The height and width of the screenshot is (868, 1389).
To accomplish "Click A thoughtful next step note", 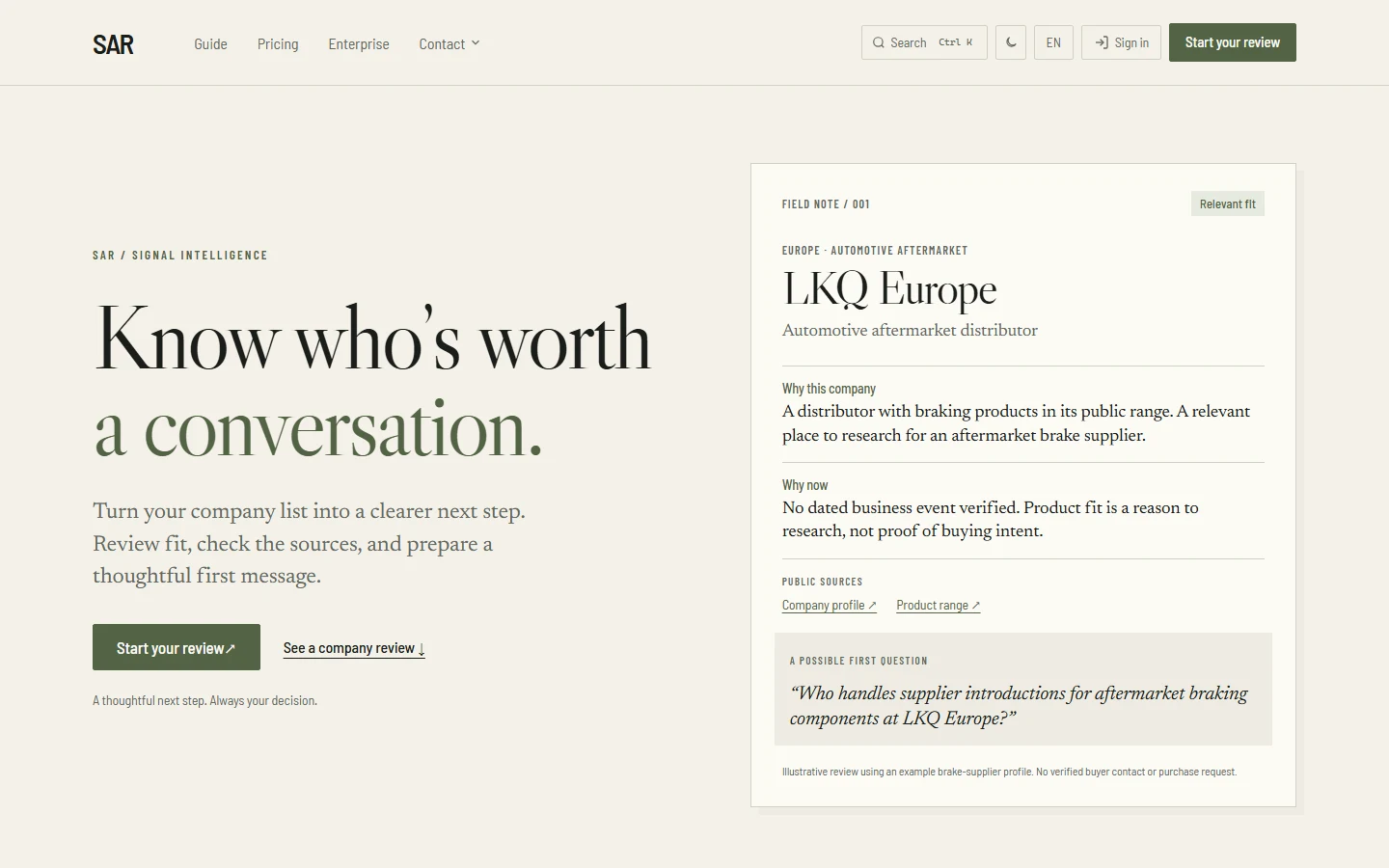I will pyautogui.click(x=204, y=700).
